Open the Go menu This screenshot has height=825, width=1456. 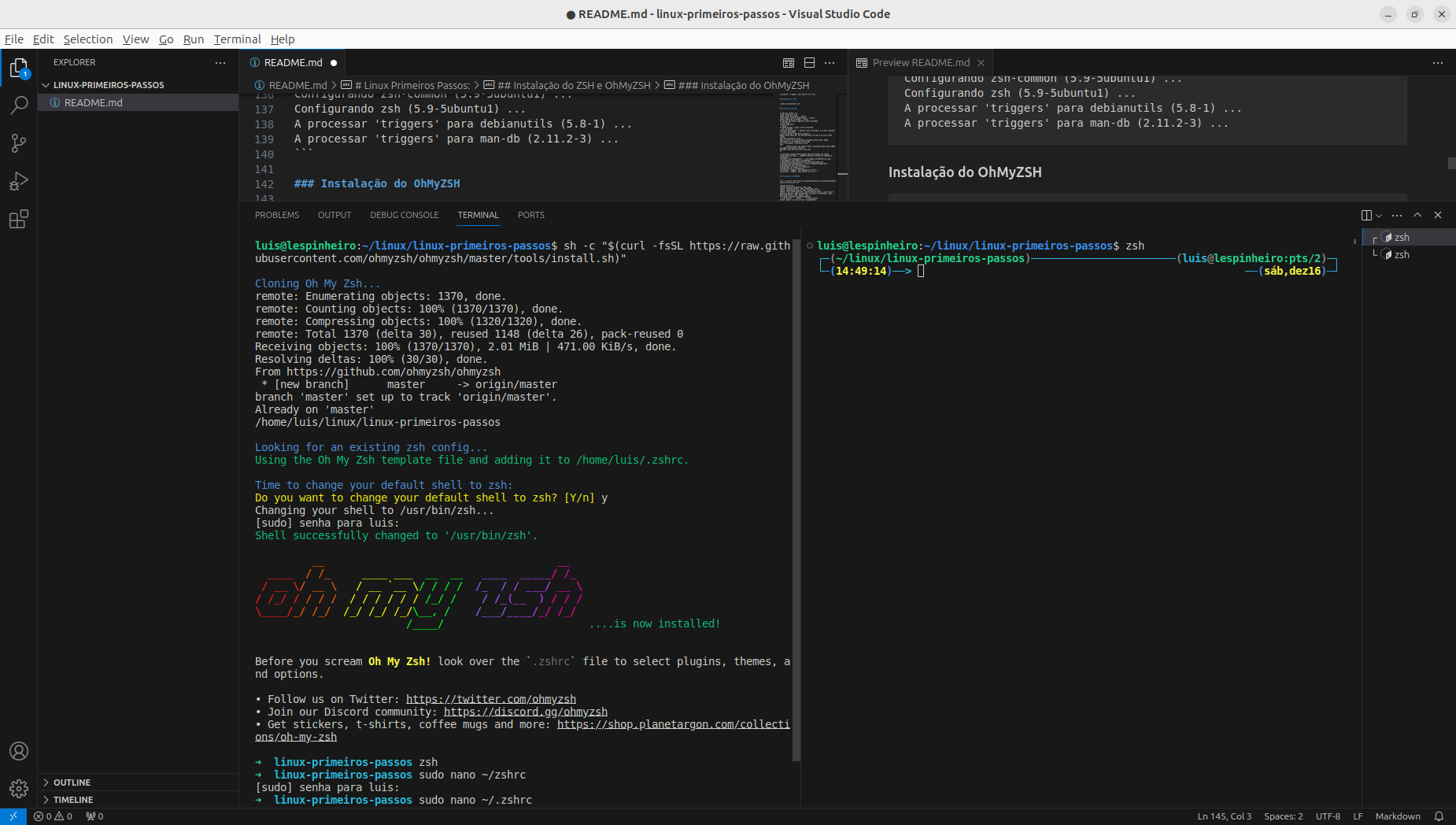166,39
